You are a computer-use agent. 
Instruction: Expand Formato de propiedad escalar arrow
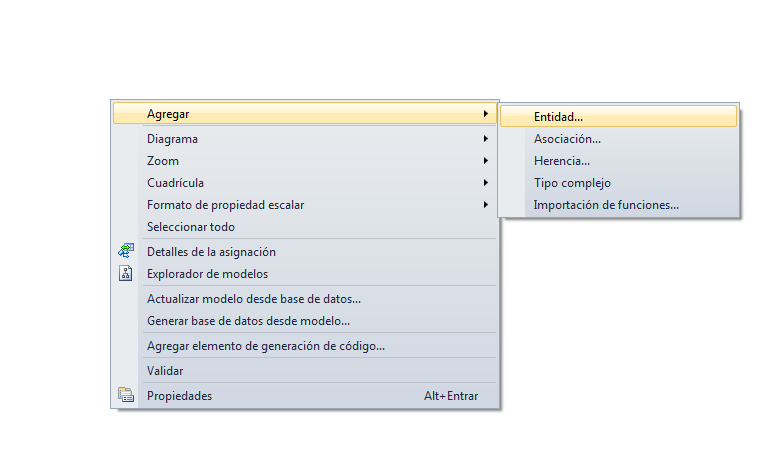pyautogui.click(x=485, y=205)
